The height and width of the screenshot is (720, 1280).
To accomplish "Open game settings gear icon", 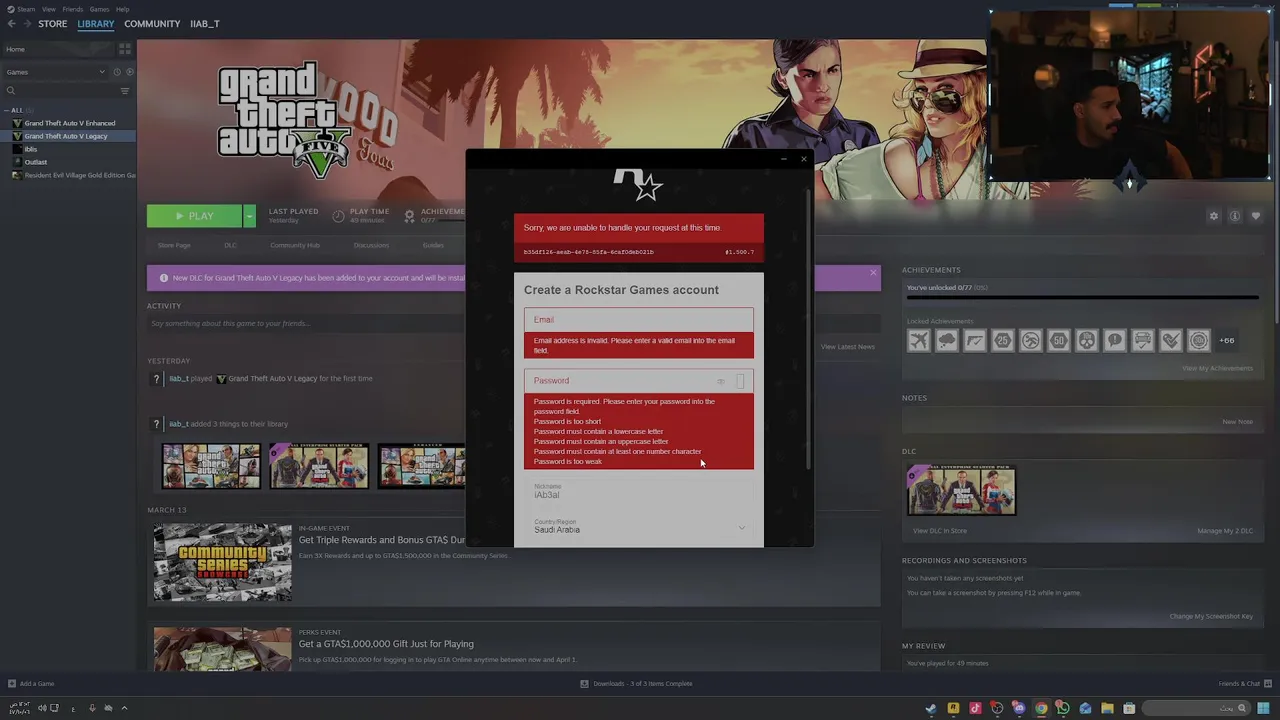I will (1214, 216).
